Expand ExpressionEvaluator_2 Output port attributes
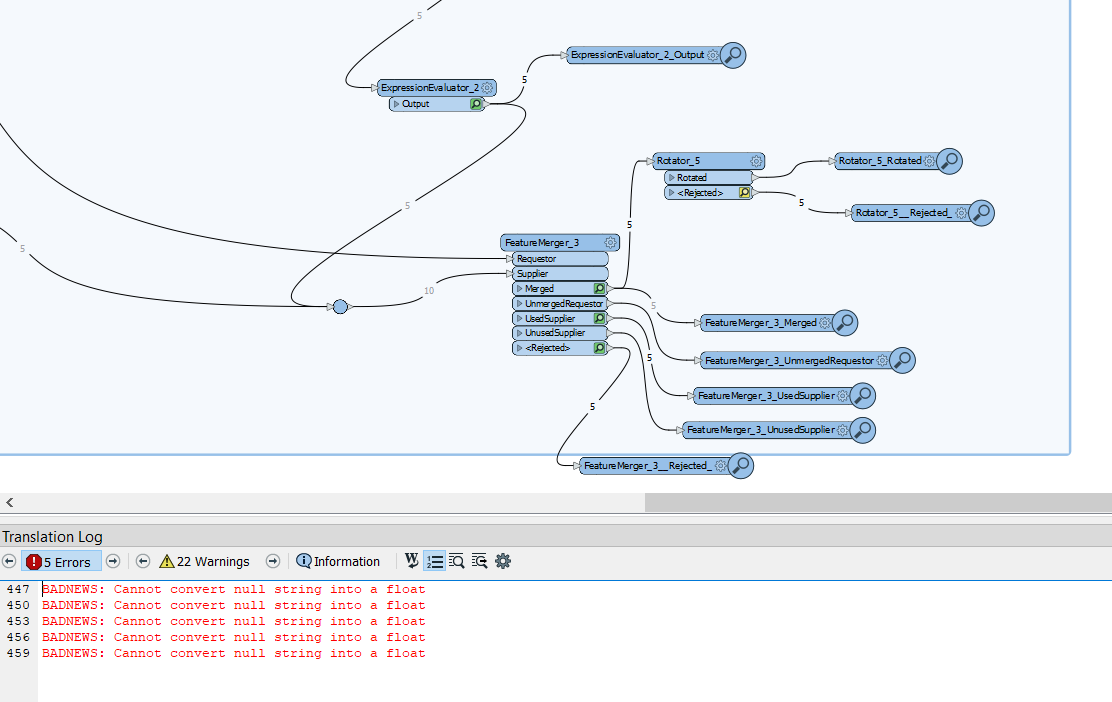 [x=396, y=104]
